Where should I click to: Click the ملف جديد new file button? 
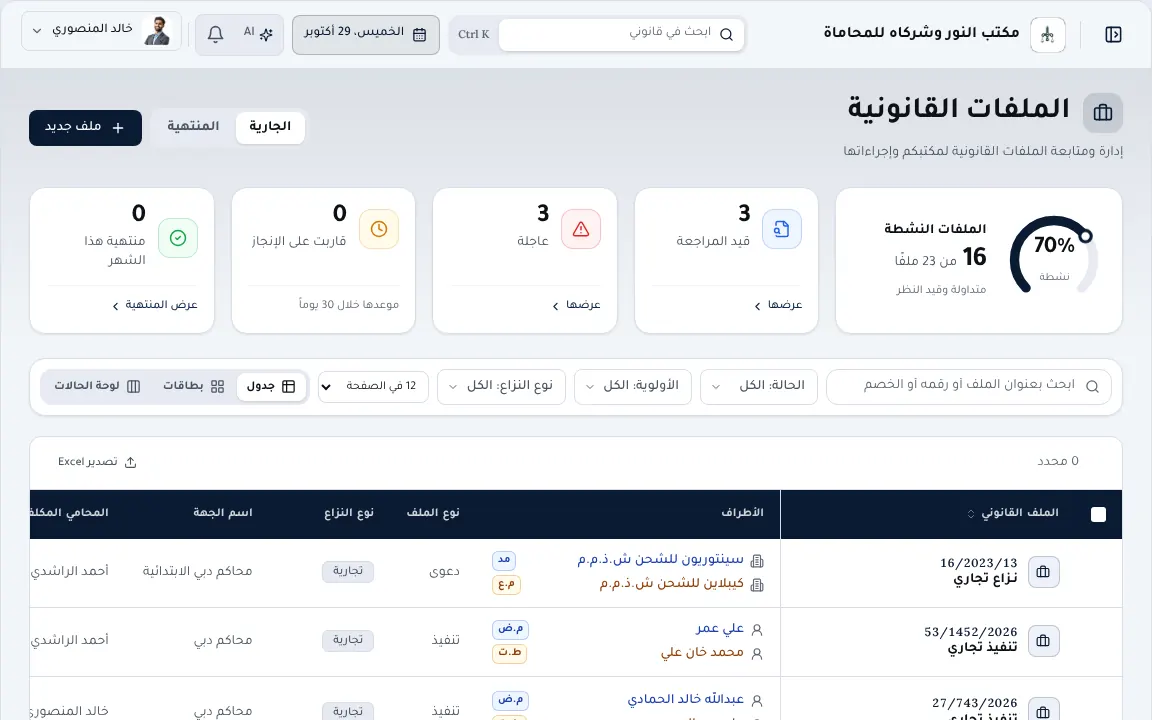[85, 128]
